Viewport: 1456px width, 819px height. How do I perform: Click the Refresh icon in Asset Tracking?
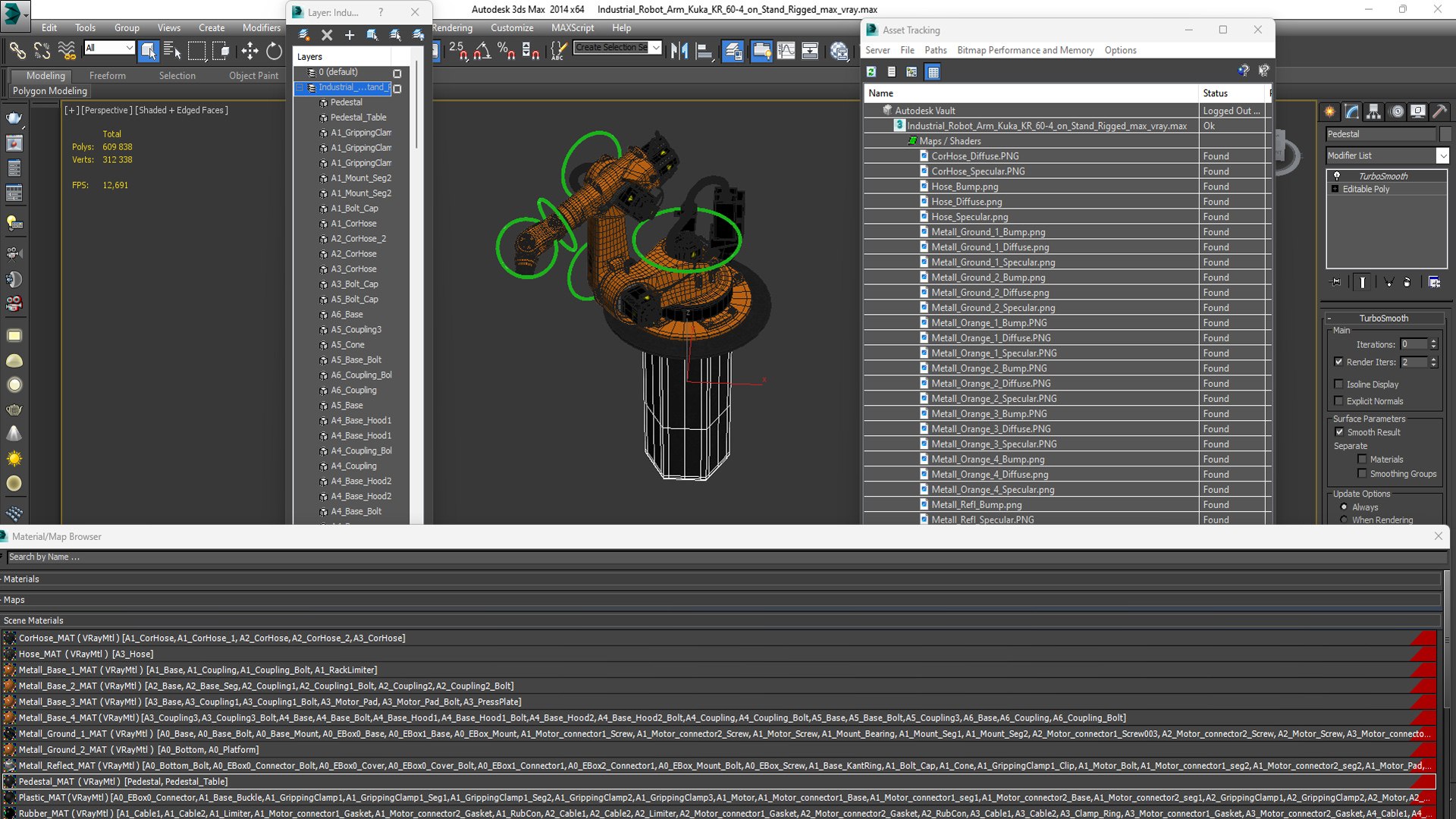tap(871, 72)
